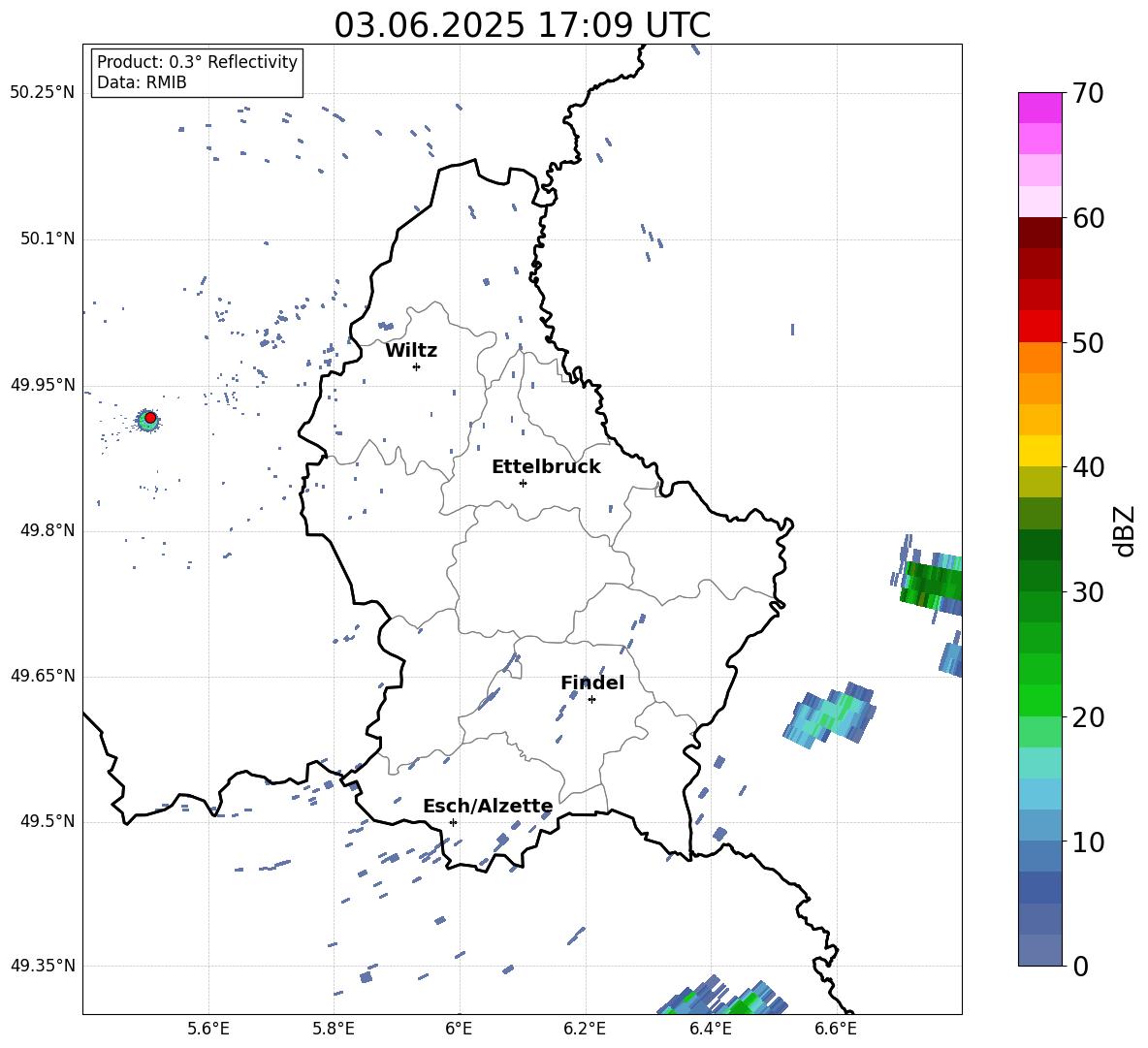
Task: Click the 50.1°N latitude label
Action: (48, 239)
